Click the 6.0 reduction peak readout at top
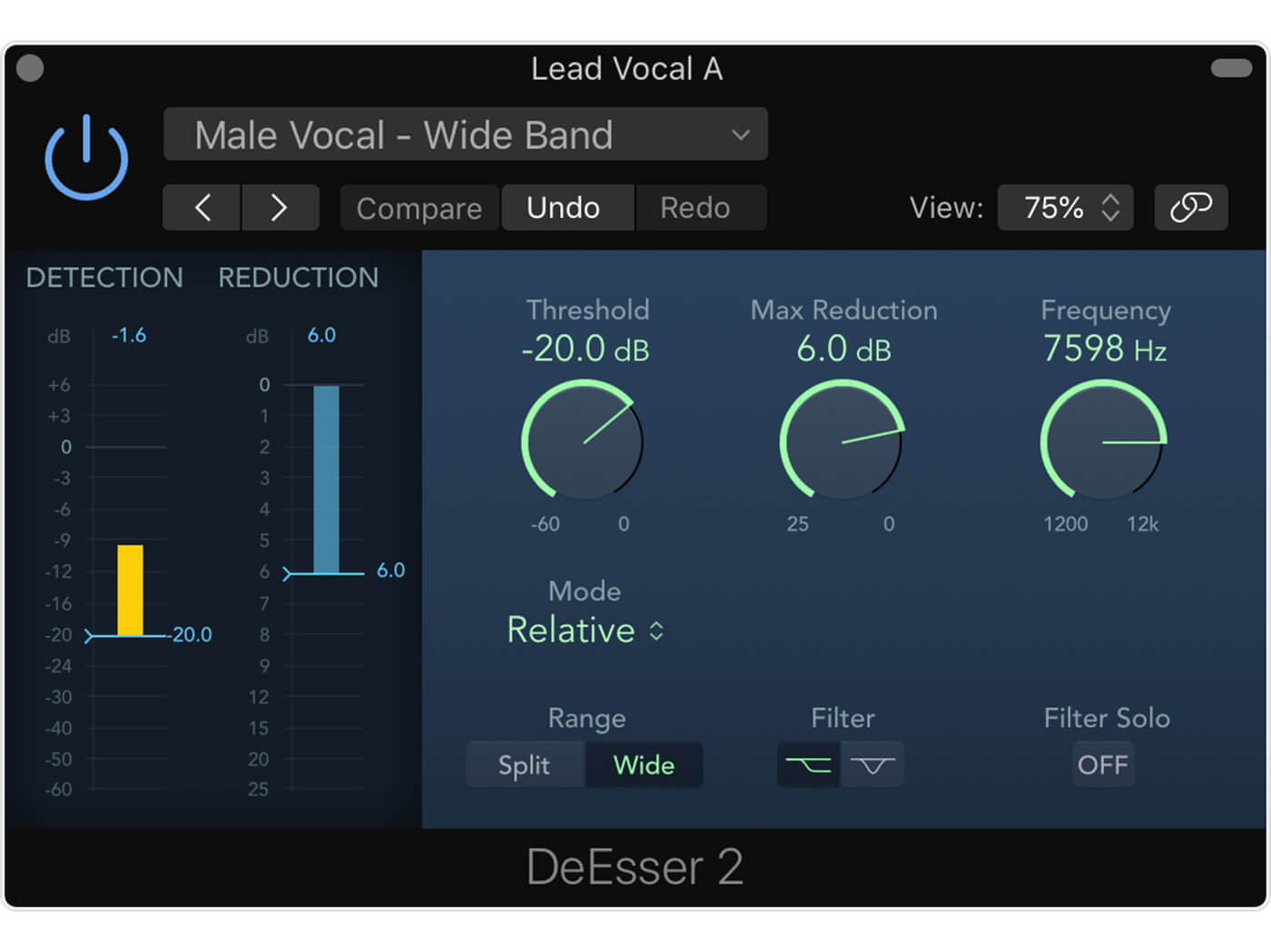 tap(321, 335)
